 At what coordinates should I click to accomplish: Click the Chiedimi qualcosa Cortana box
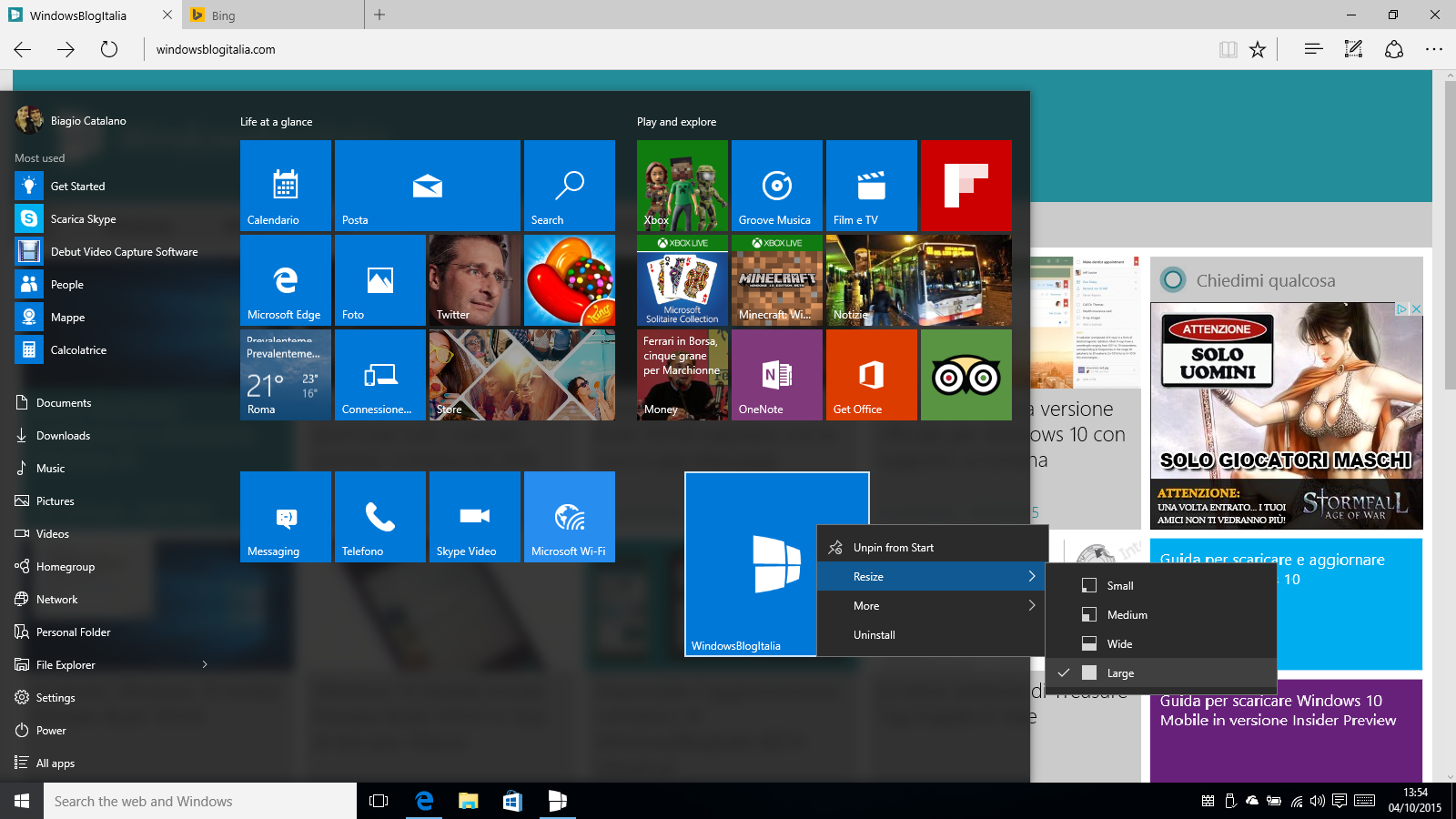click(1287, 280)
